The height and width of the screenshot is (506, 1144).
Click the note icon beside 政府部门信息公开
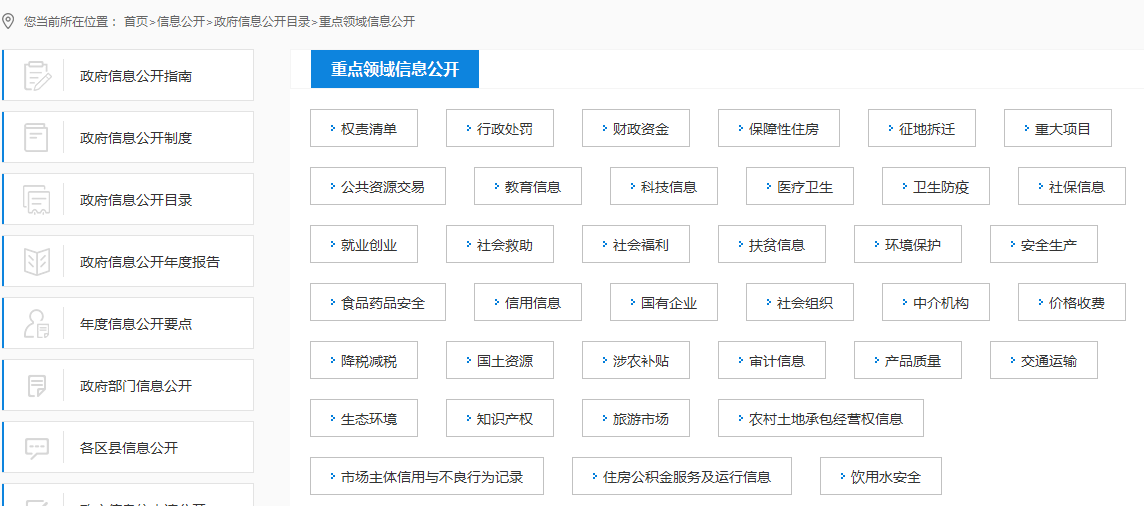click(x=37, y=386)
